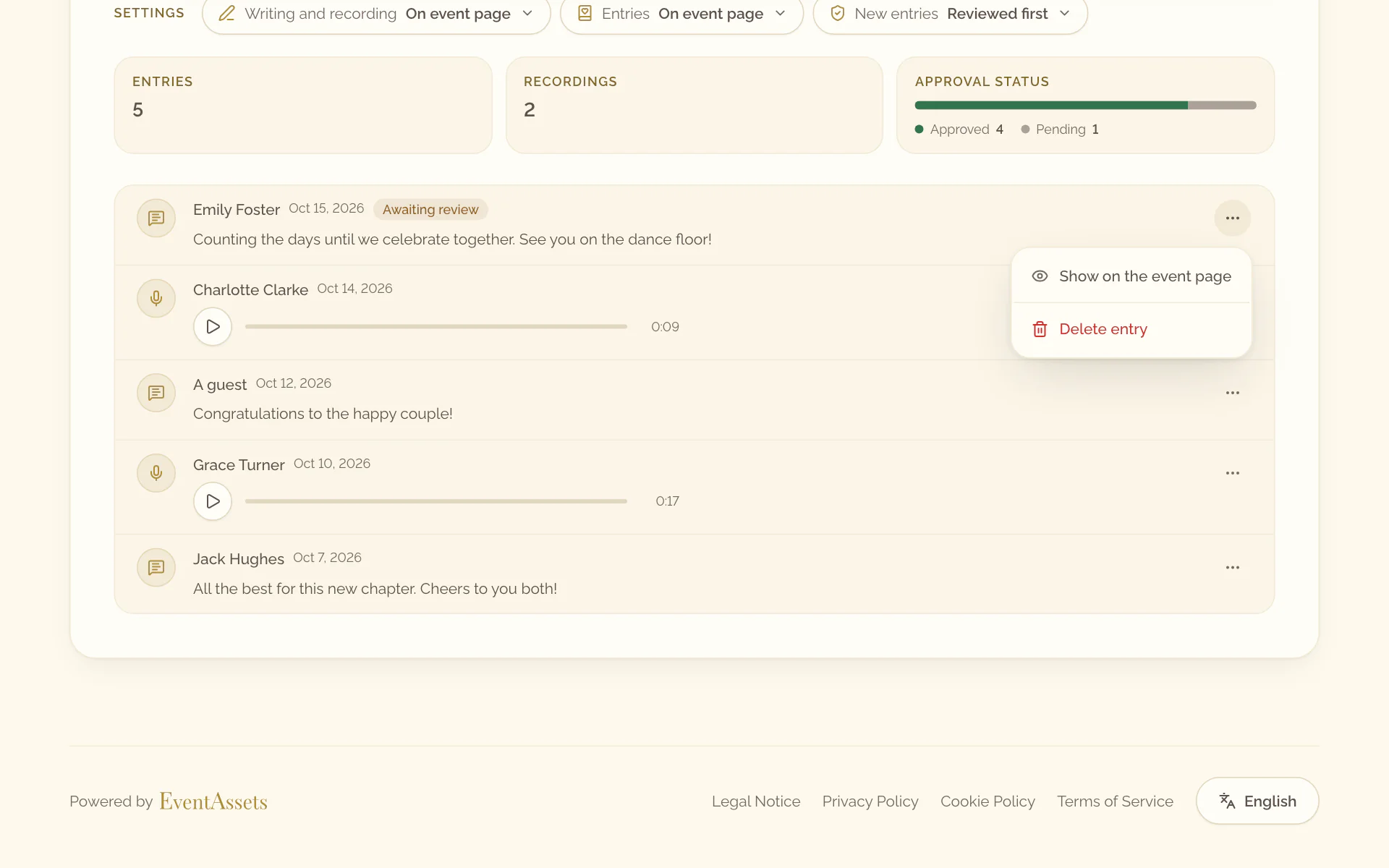1389x868 pixels.
Task: Click Grace Turner's microphone icon
Action: pyautogui.click(x=156, y=473)
